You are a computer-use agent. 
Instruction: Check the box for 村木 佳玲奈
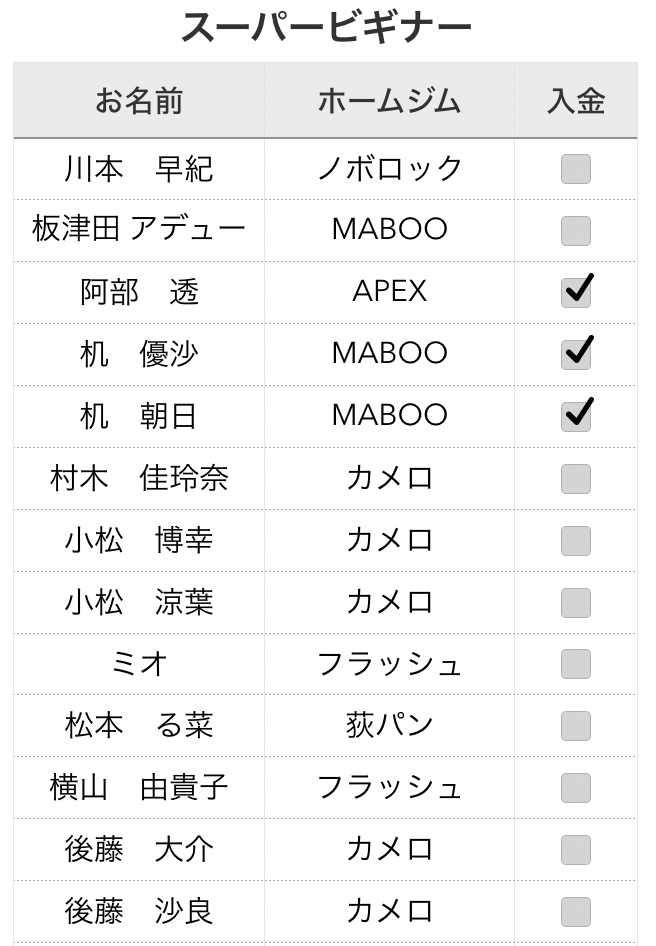click(575, 479)
